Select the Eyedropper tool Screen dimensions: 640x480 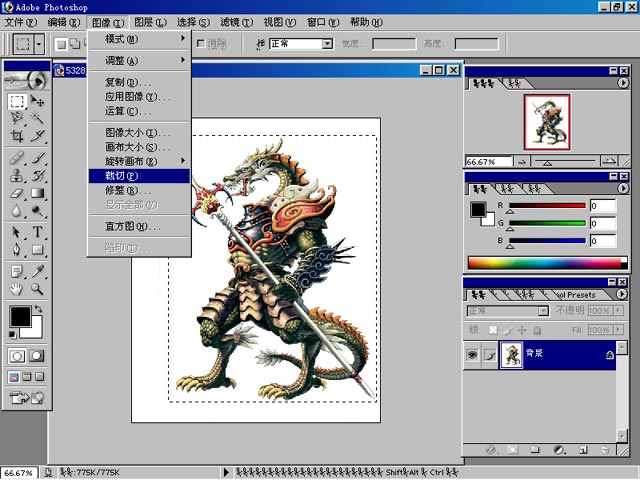point(37,271)
